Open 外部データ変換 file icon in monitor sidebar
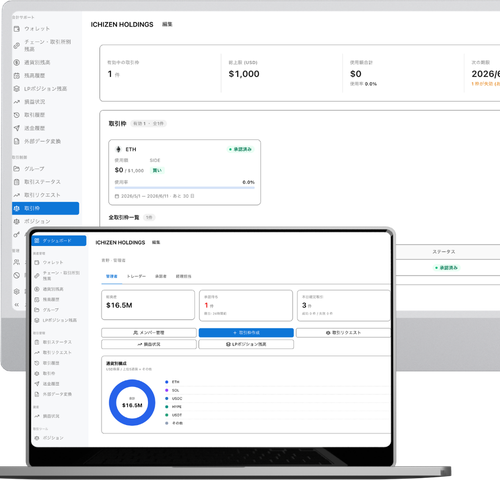 (17, 141)
